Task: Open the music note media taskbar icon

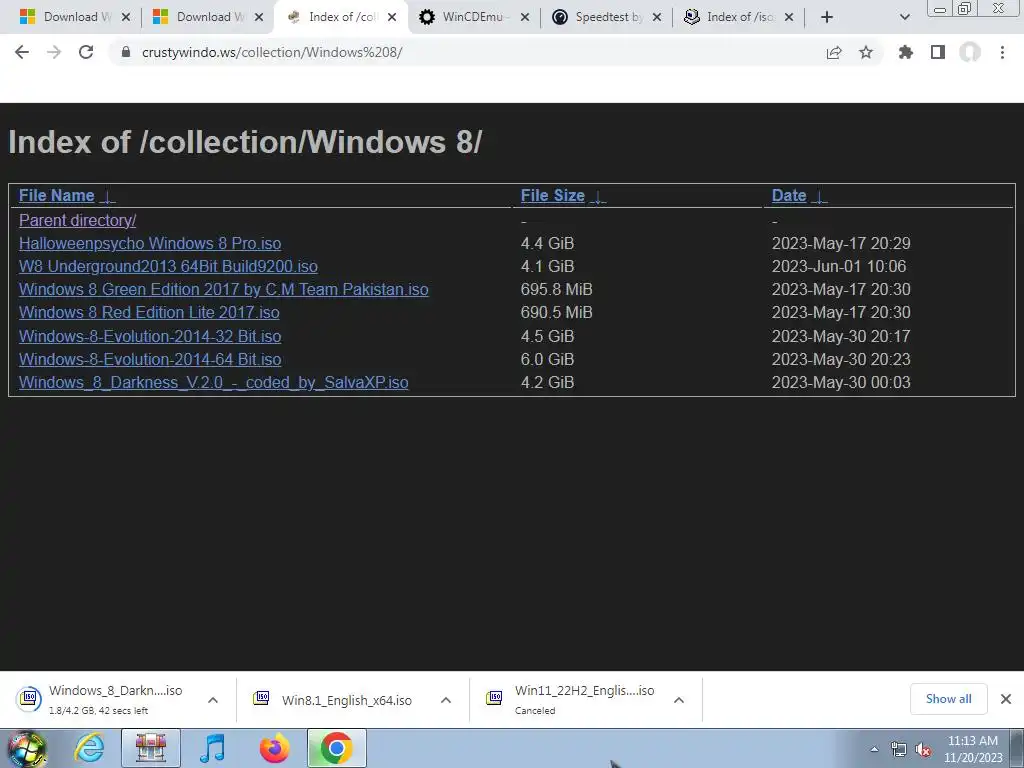Action: coord(212,748)
